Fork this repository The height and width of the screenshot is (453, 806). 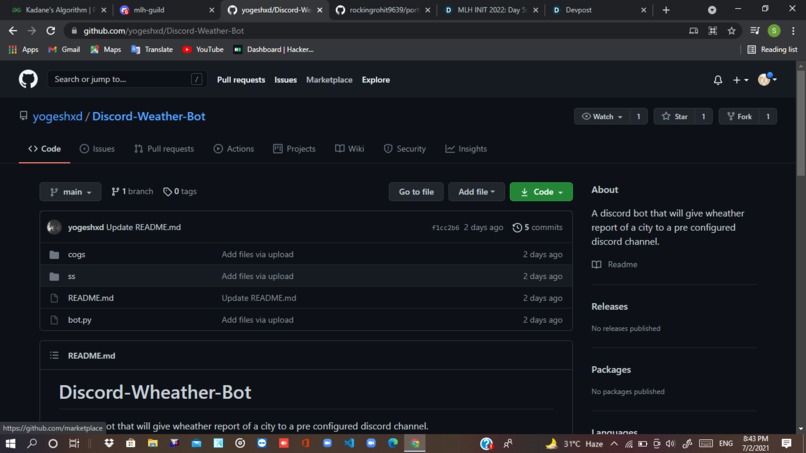click(x=739, y=117)
